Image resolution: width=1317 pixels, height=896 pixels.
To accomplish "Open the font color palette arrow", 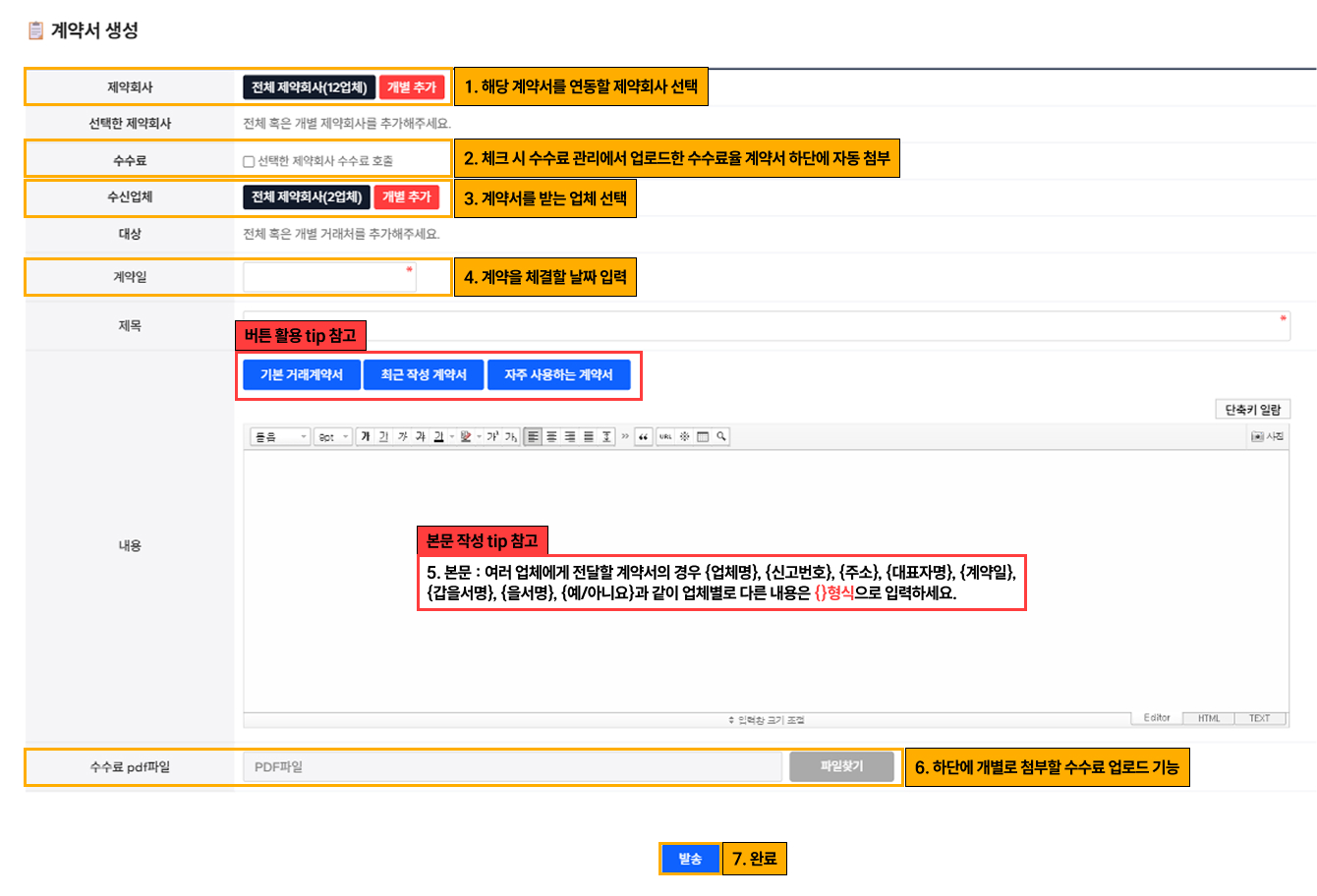I will (451, 436).
